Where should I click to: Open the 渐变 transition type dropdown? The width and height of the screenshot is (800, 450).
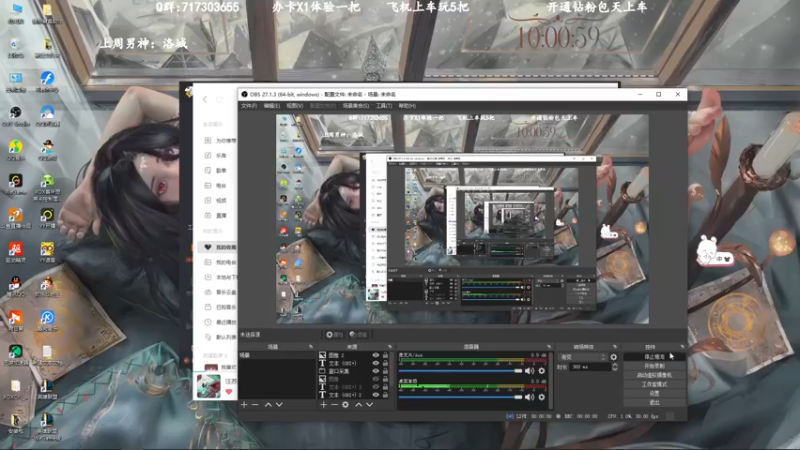583,357
